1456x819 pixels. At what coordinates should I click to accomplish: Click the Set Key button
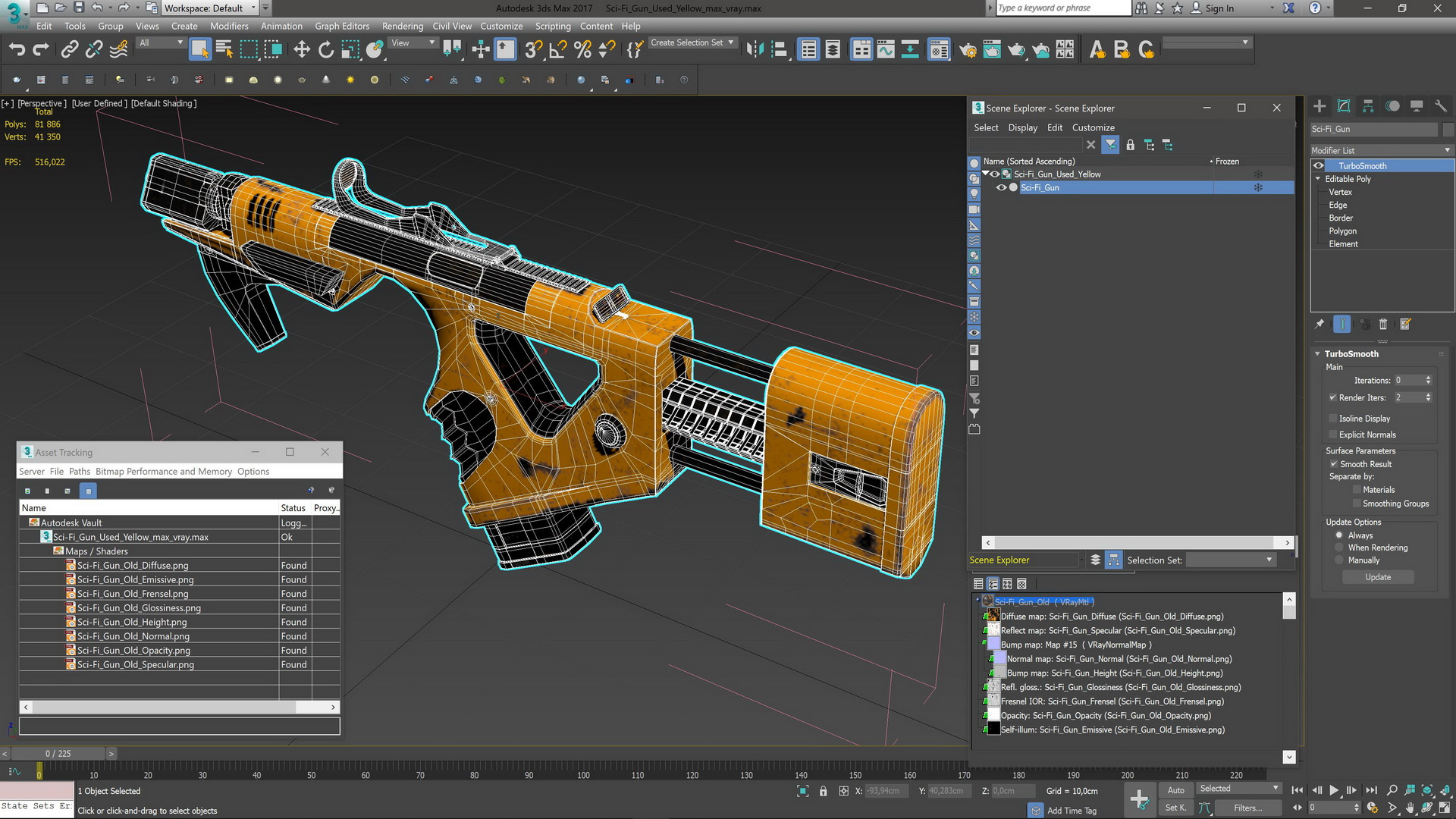click(1175, 808)
